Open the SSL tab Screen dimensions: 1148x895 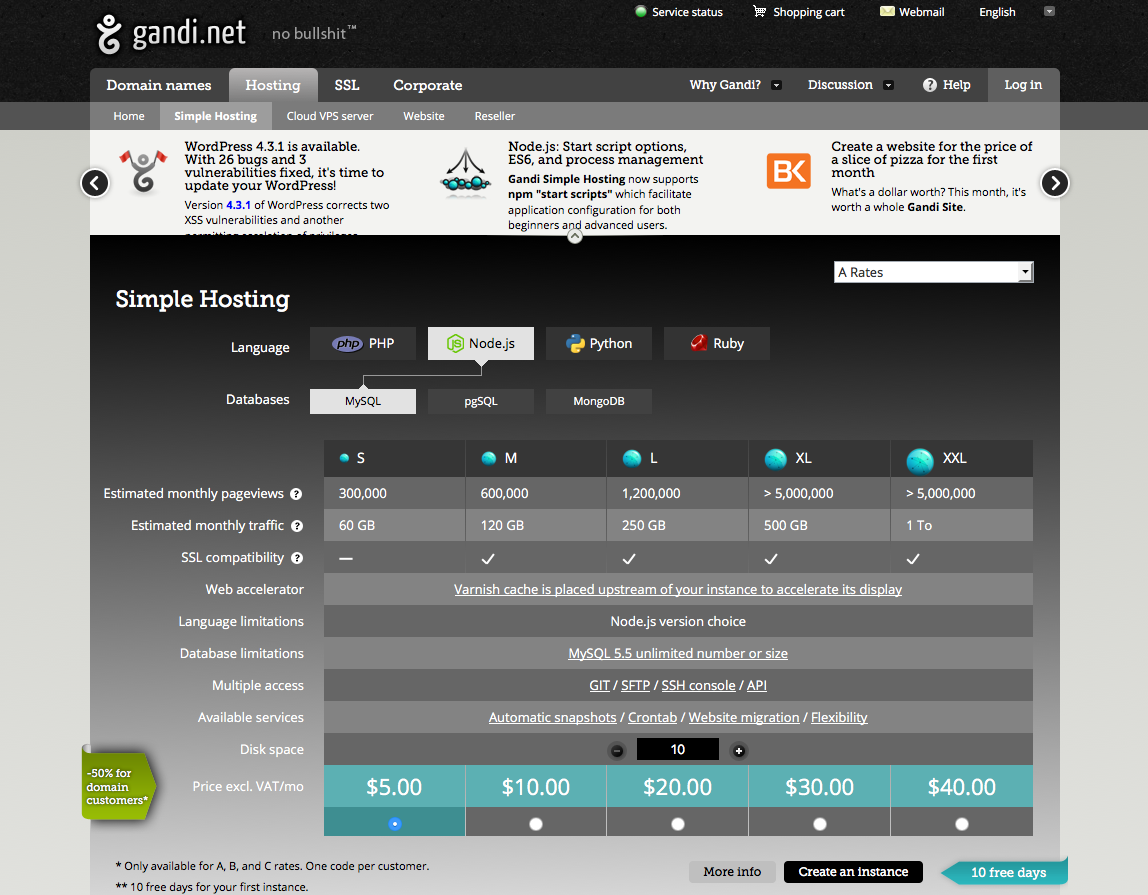tap(347, 85)
